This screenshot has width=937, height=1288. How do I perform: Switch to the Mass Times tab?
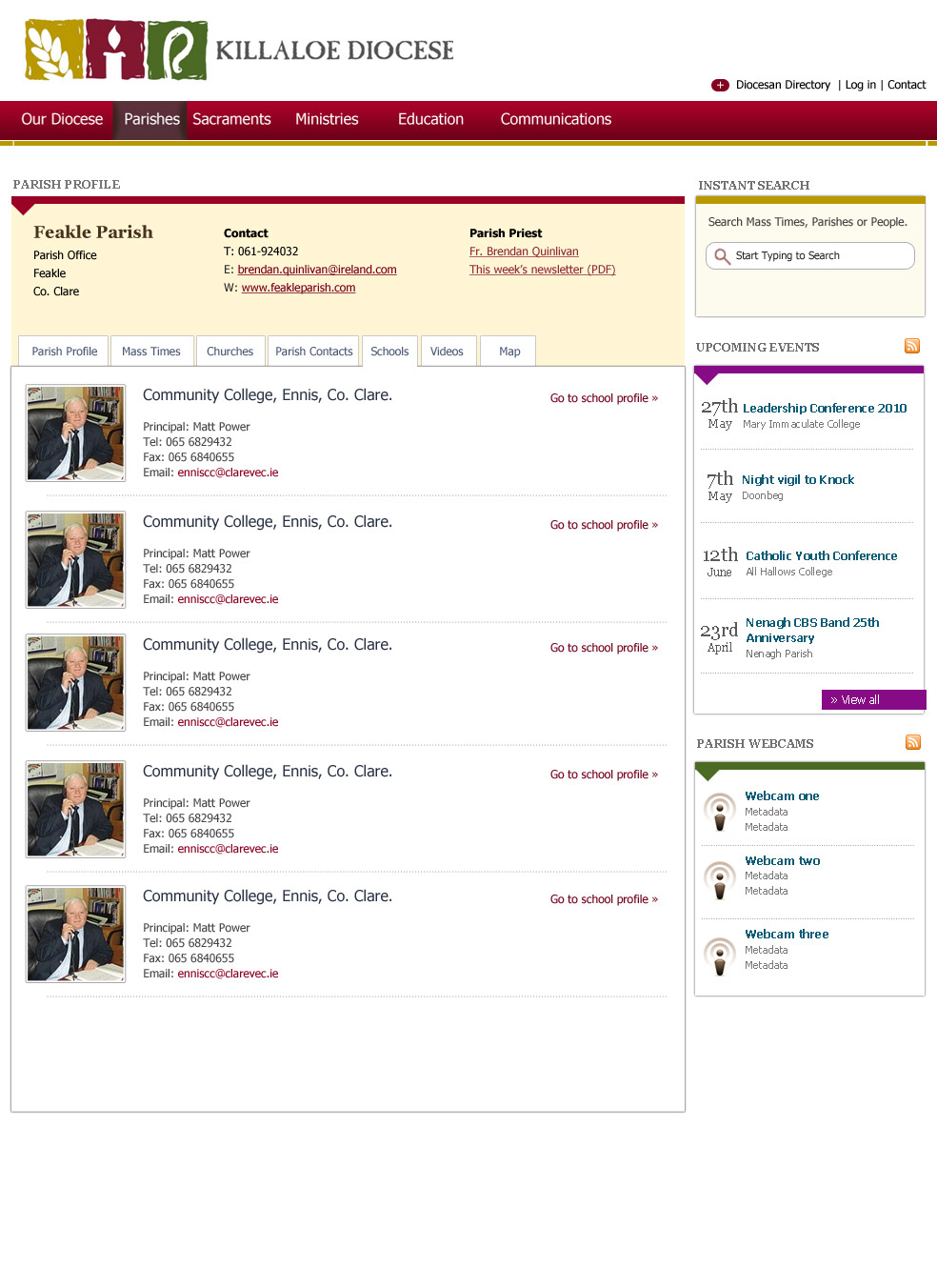tap(151, 352)
